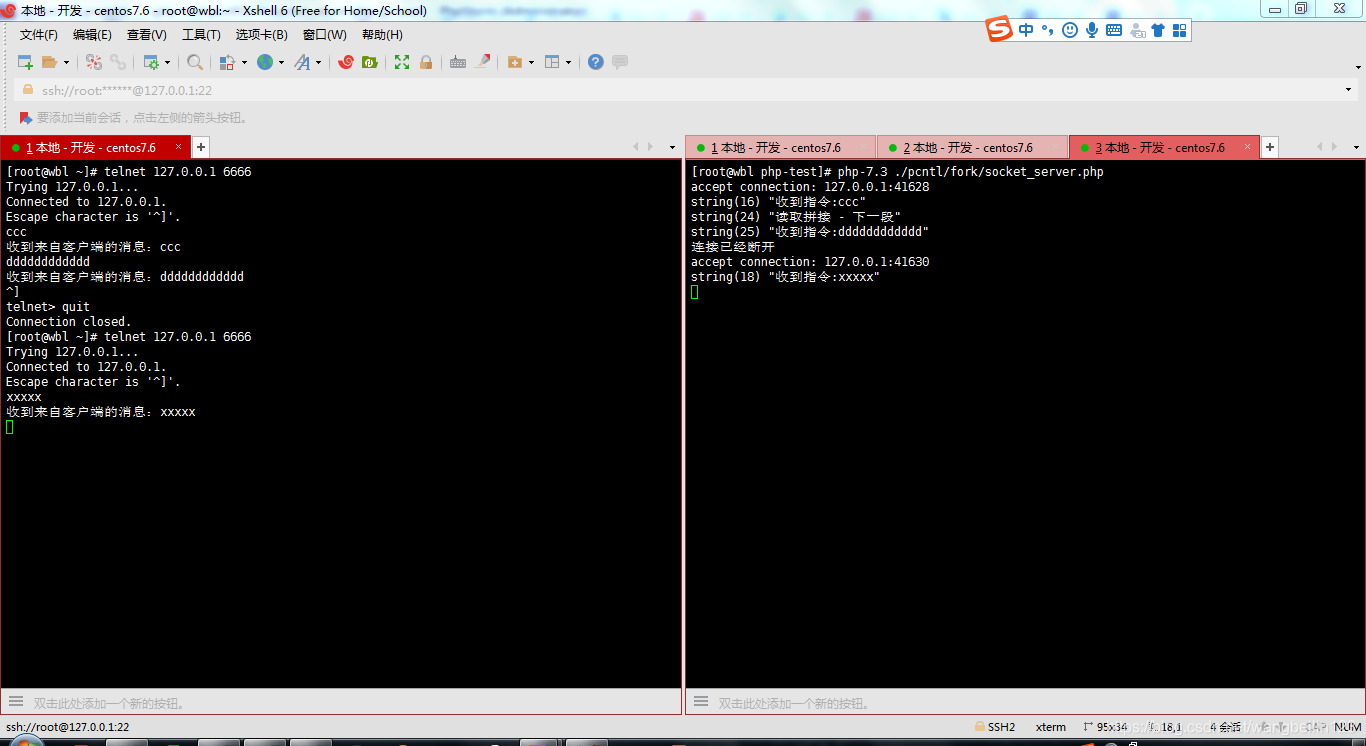Launch Xmanager with the green icon

370,62
